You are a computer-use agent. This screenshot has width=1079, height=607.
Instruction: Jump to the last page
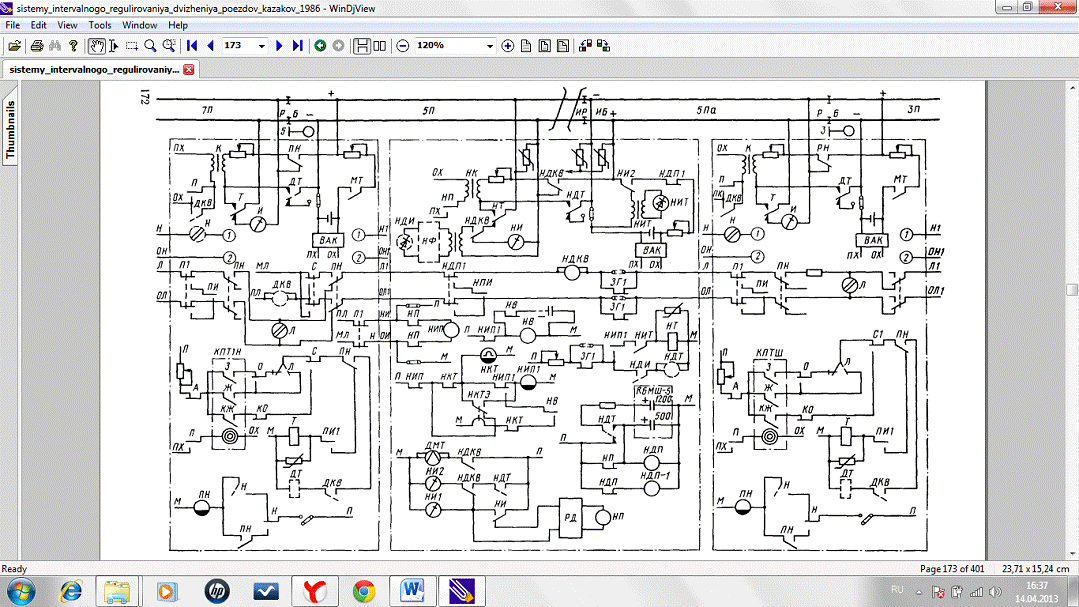(x=297, y=46)
